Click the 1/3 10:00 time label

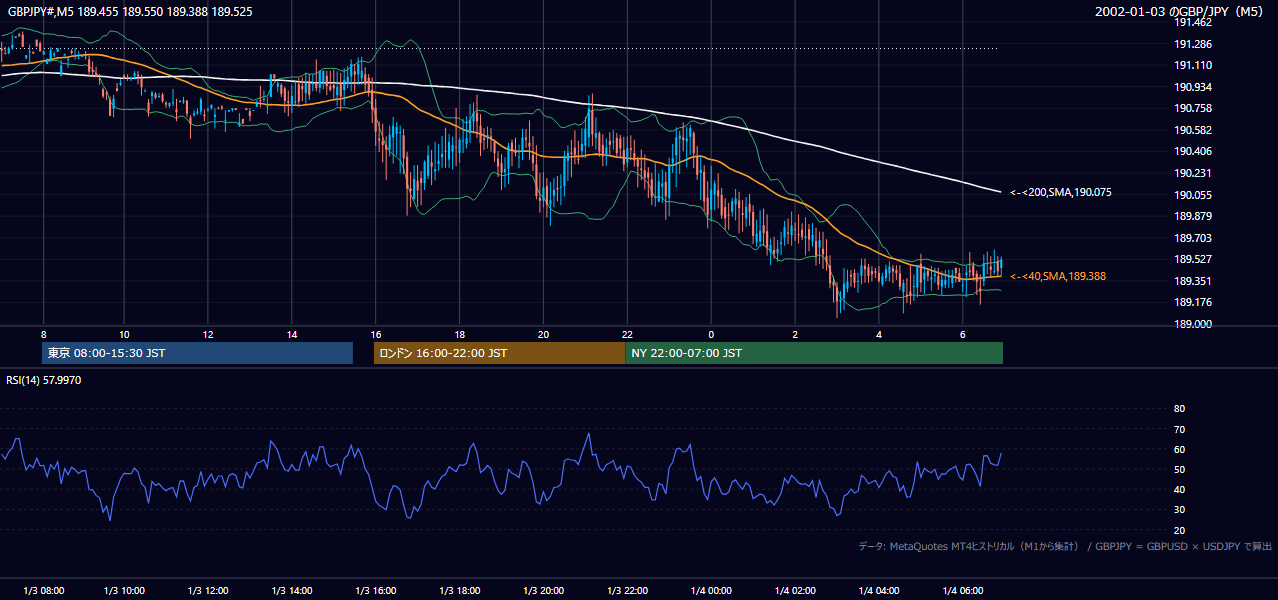125,591
